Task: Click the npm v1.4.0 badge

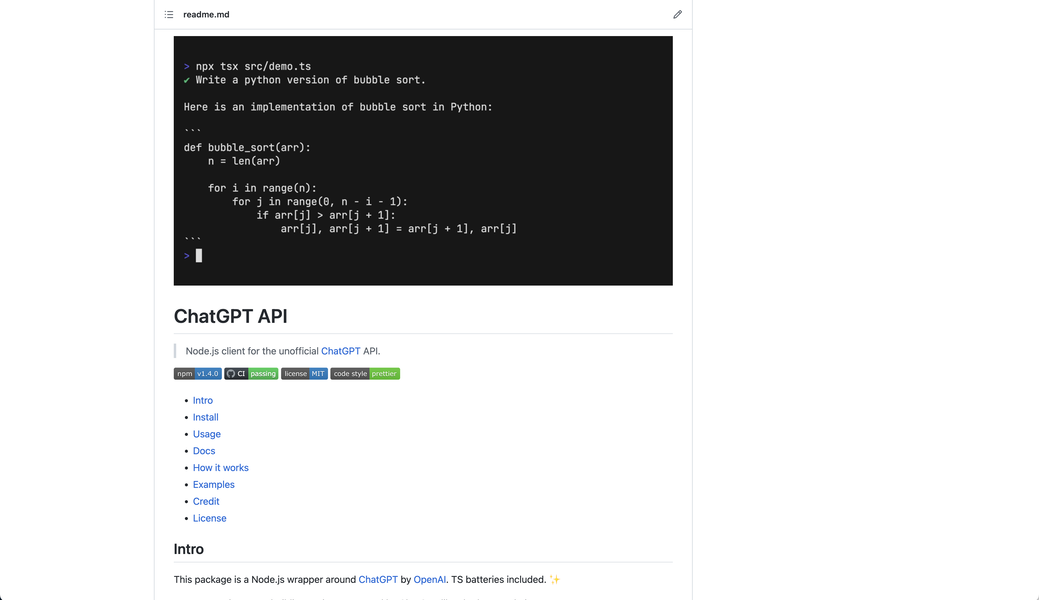Action: 197,374
